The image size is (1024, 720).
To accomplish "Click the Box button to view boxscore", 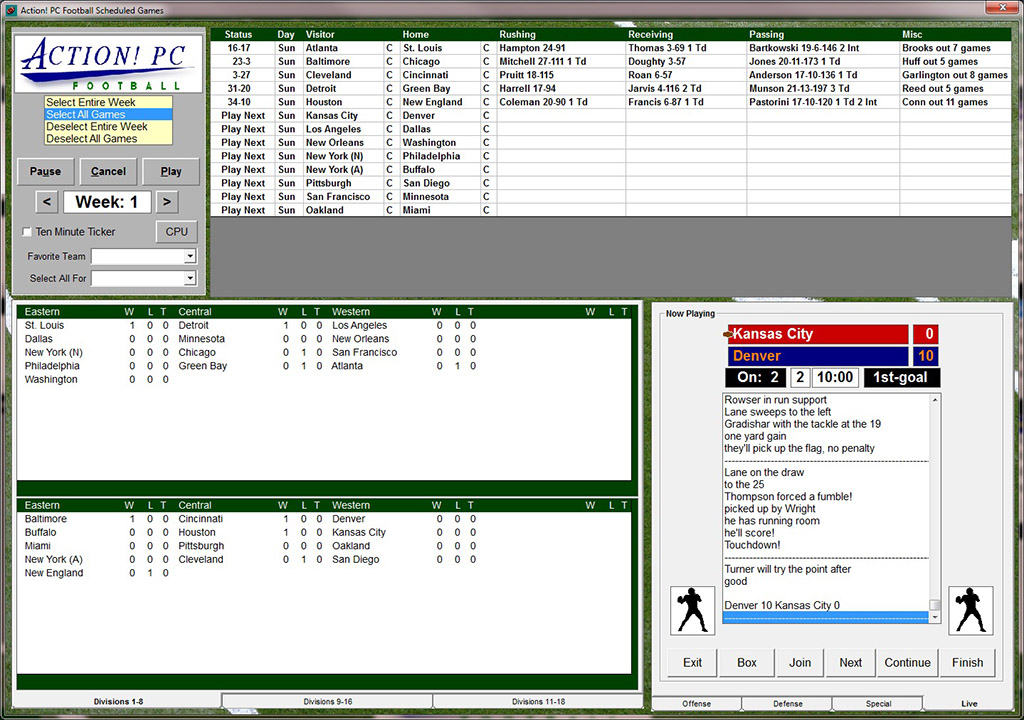I will pyautogui.click(x=747, y=662).
